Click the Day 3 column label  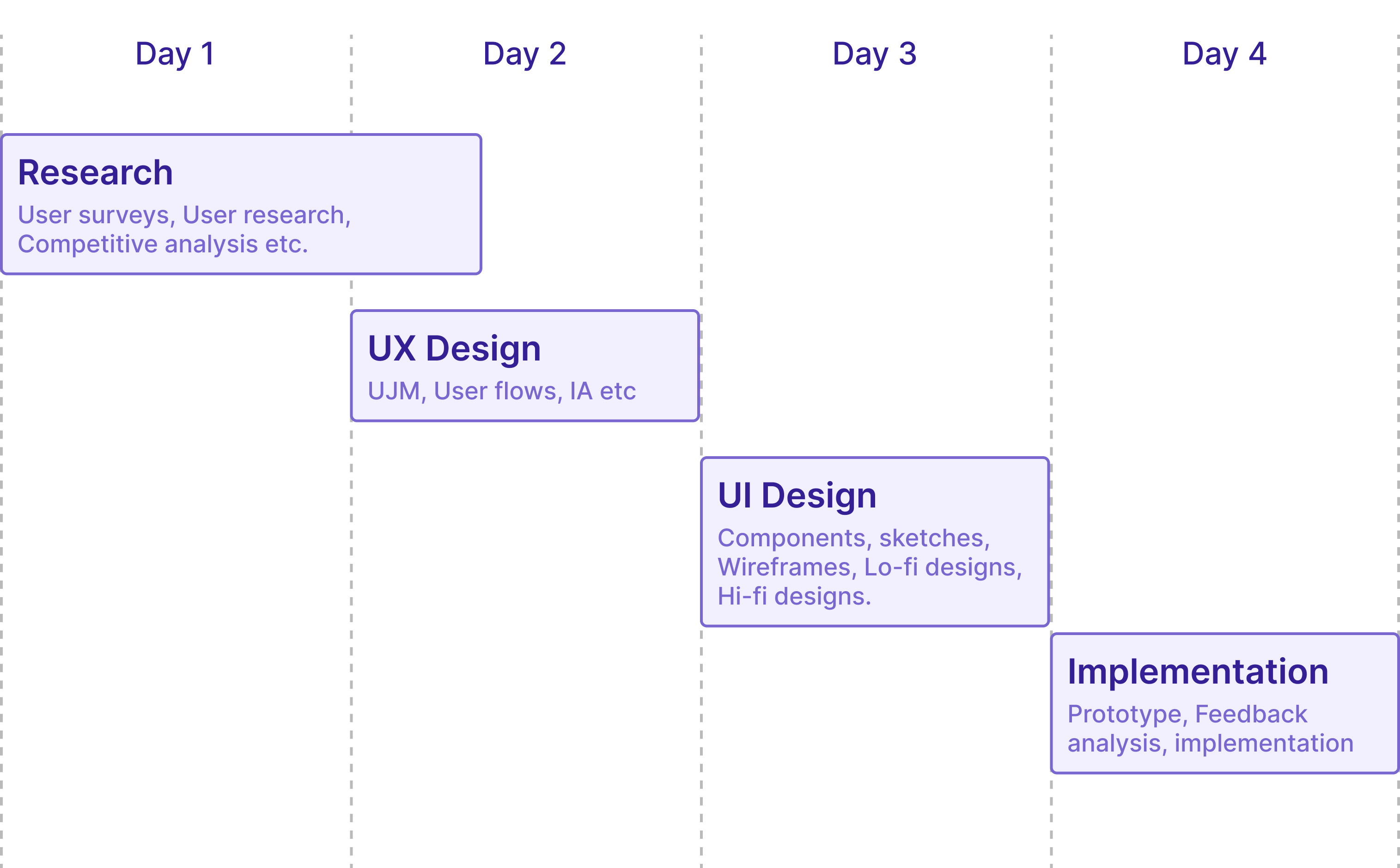pyautogui.click(x=875, y=54)
